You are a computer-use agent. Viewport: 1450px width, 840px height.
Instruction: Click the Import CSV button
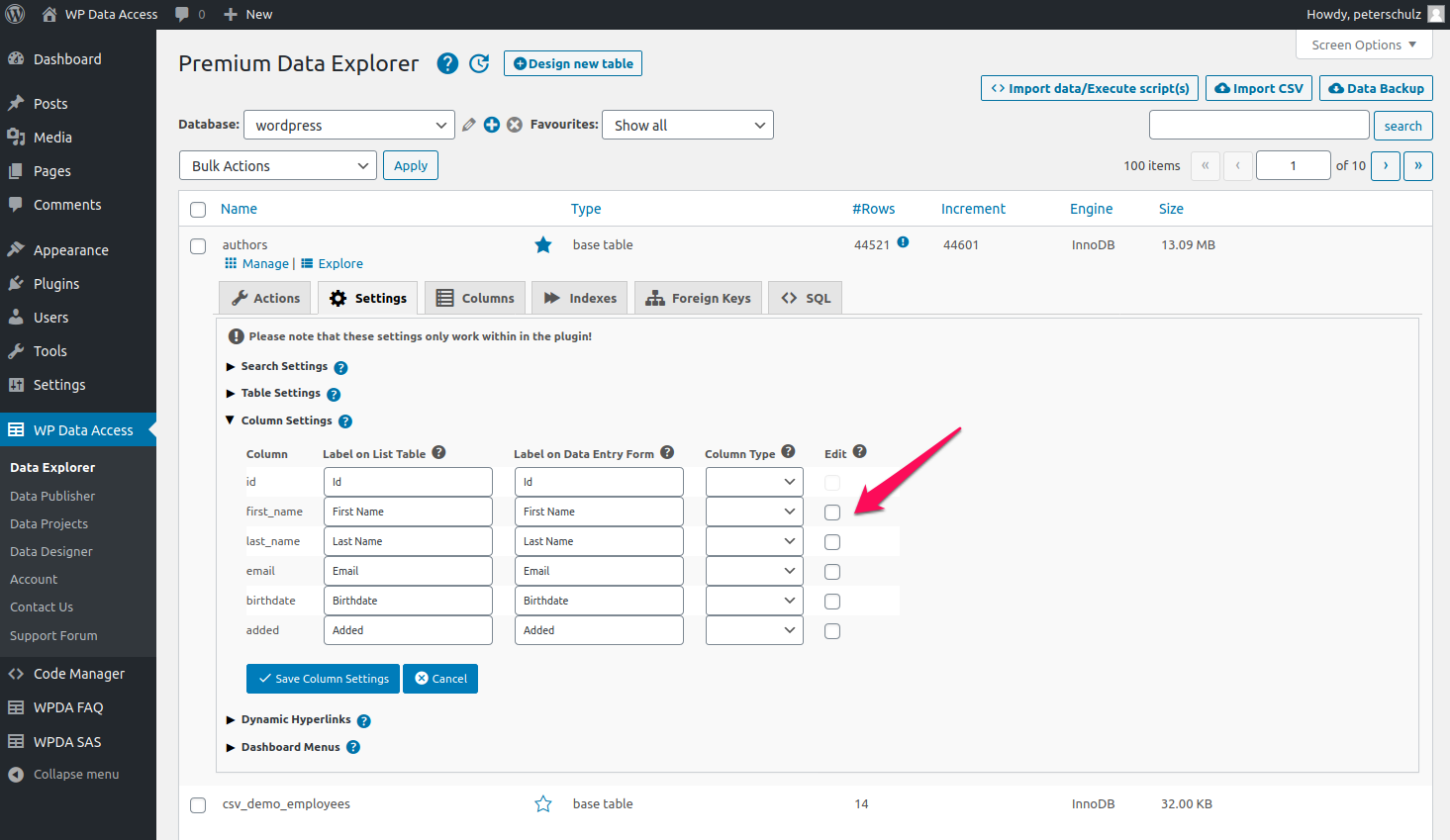point(1259,88)
